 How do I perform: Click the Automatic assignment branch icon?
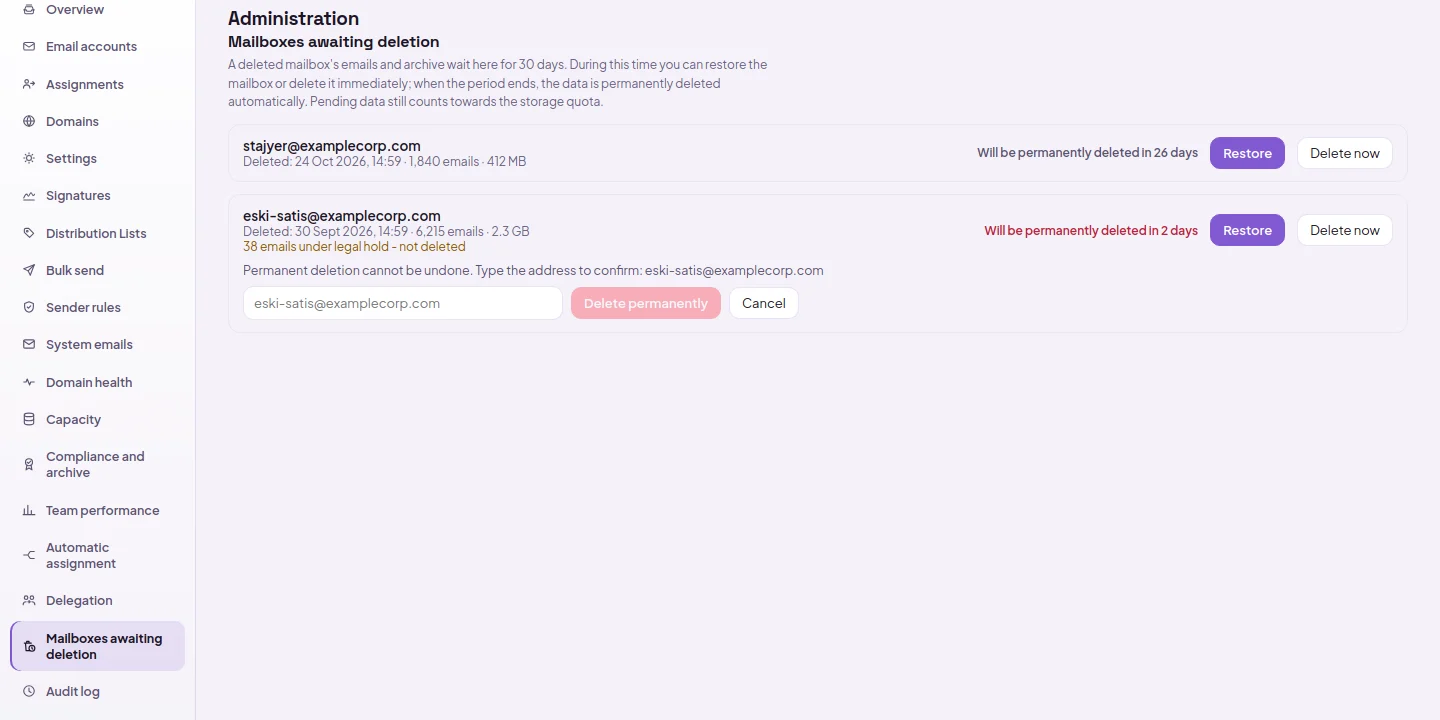click(x=29, y=555)
